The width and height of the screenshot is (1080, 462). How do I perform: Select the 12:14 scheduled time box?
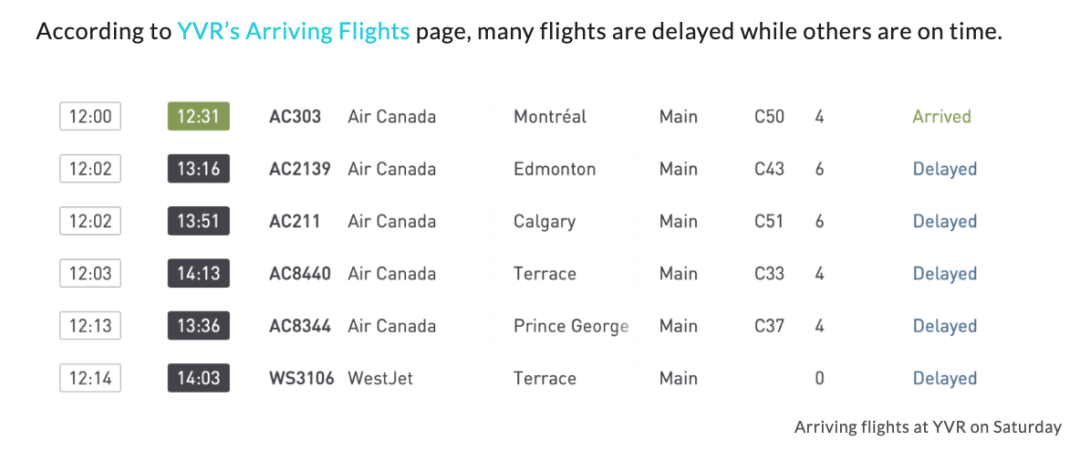90,378
